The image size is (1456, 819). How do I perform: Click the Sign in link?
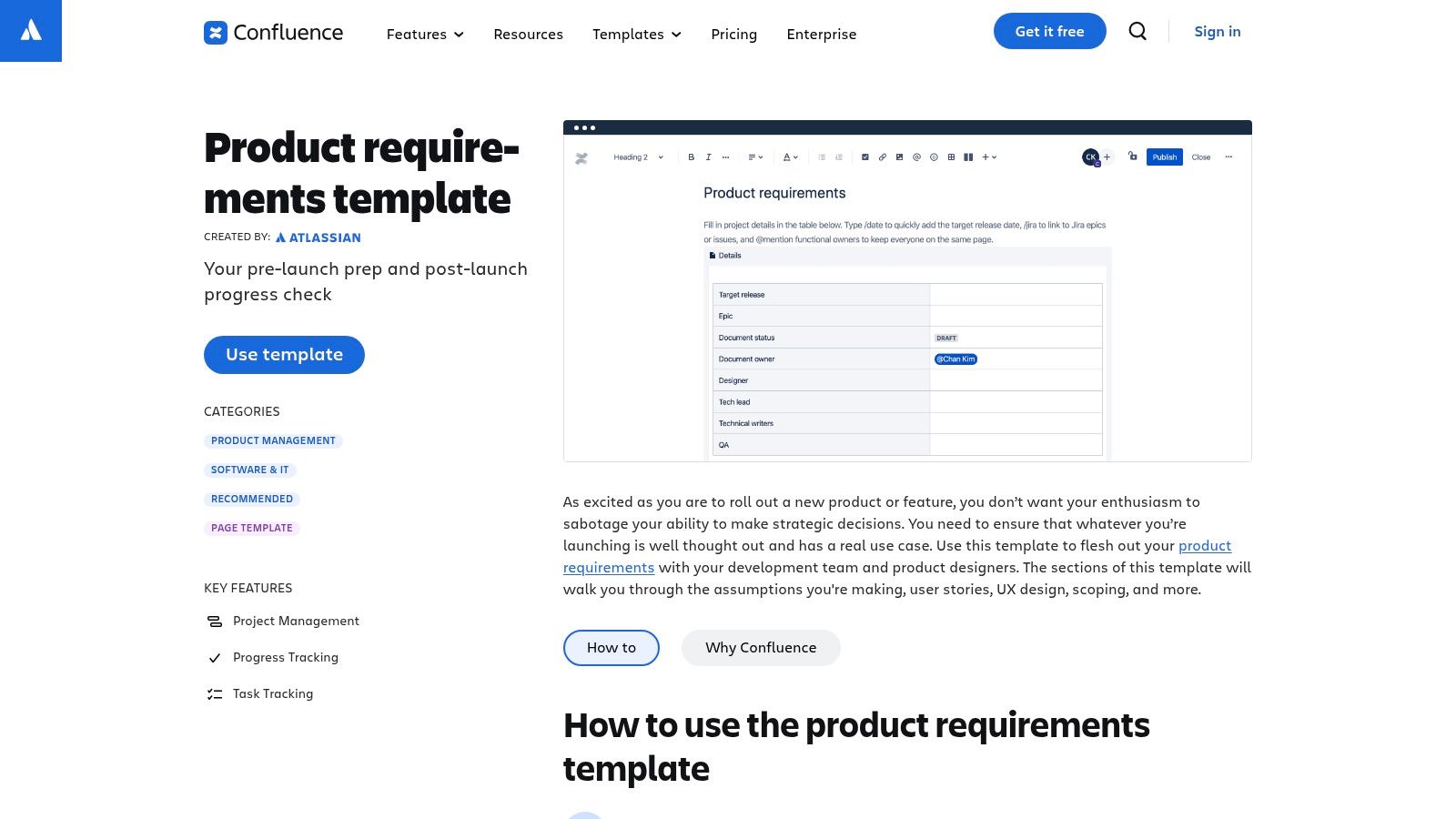1218,31
